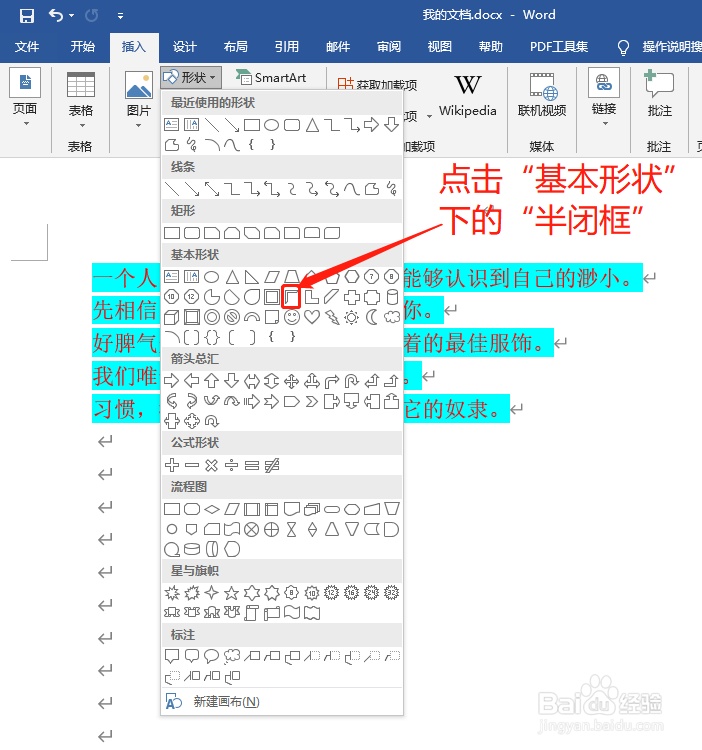Select the L-shape in 基本形状

click(312, 297)
